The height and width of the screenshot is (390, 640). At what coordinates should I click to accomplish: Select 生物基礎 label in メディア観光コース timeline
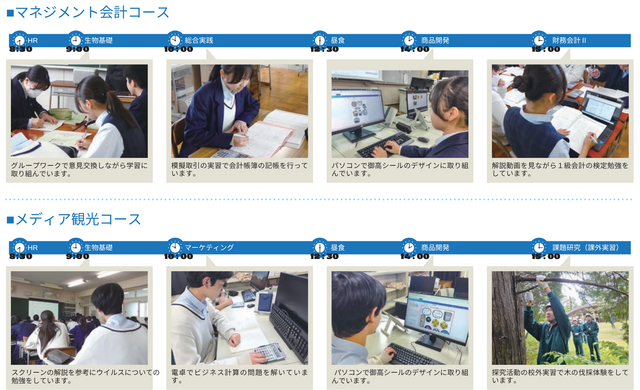point(98,248)
